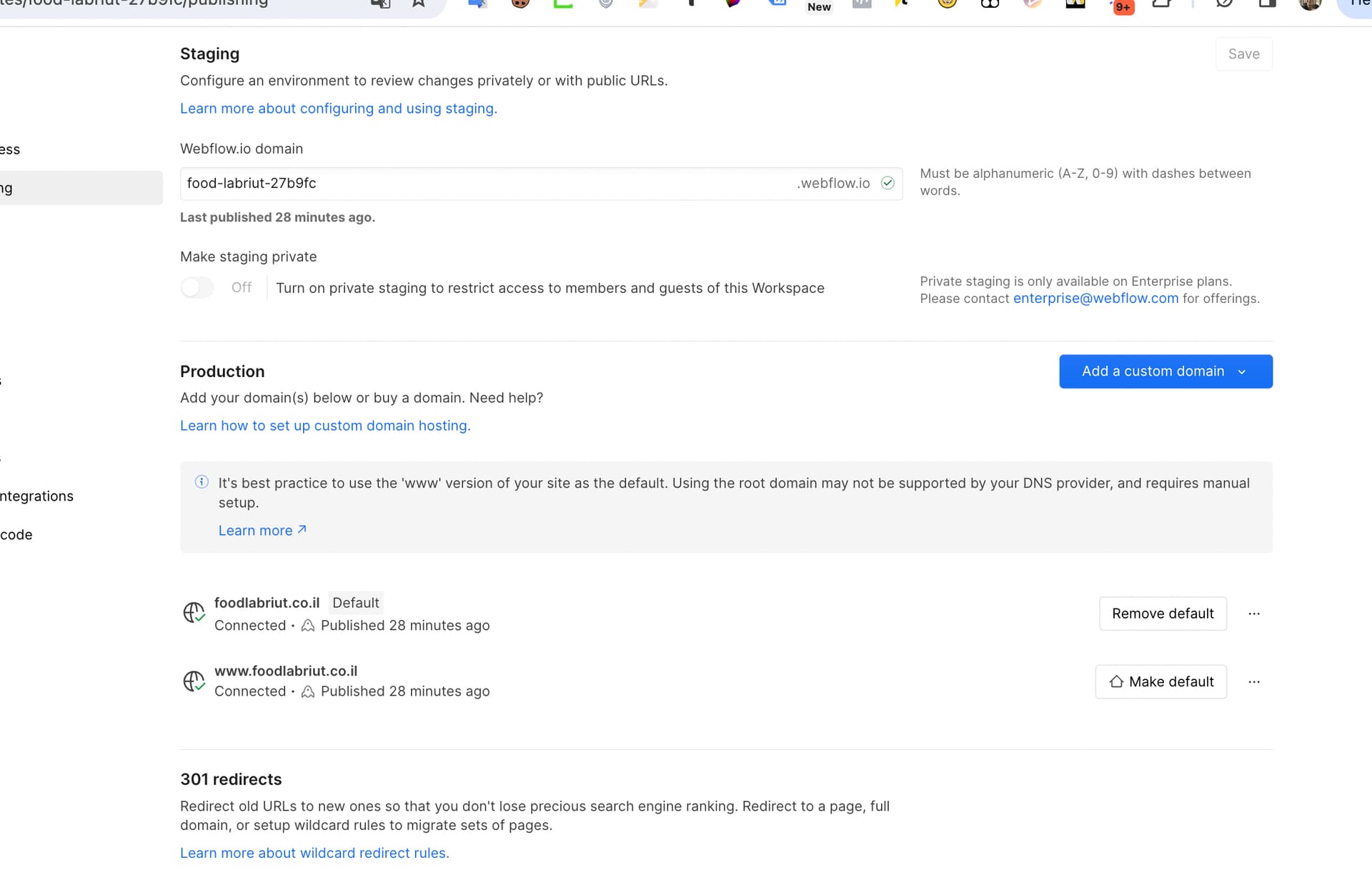The width and height of the screenshot is (1372, 875).
Task: Click the globe icon beside foodlabriut.co.il
Action: [x=194, y=613]
